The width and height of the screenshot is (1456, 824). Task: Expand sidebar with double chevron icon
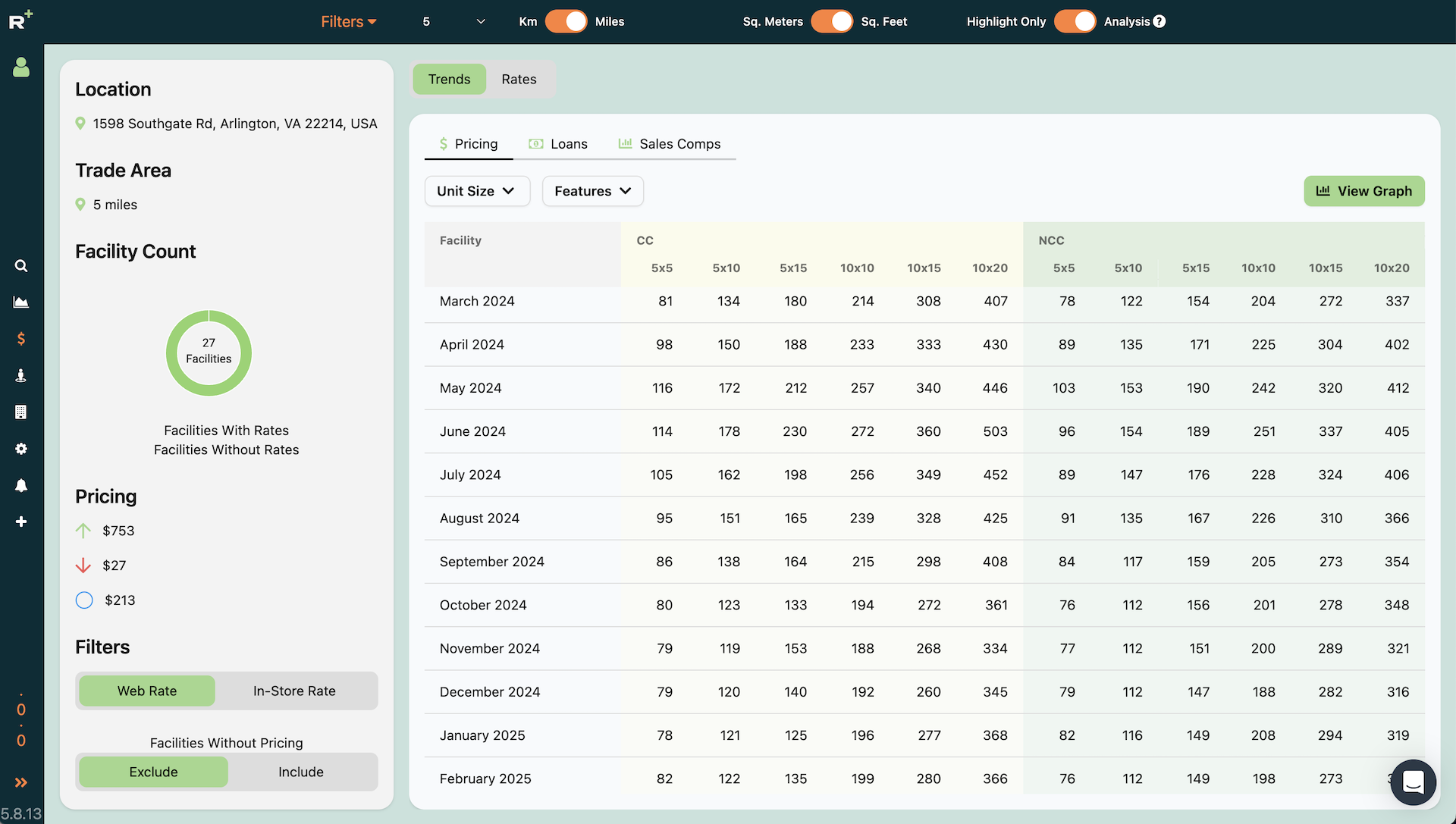tap(21, 782)
